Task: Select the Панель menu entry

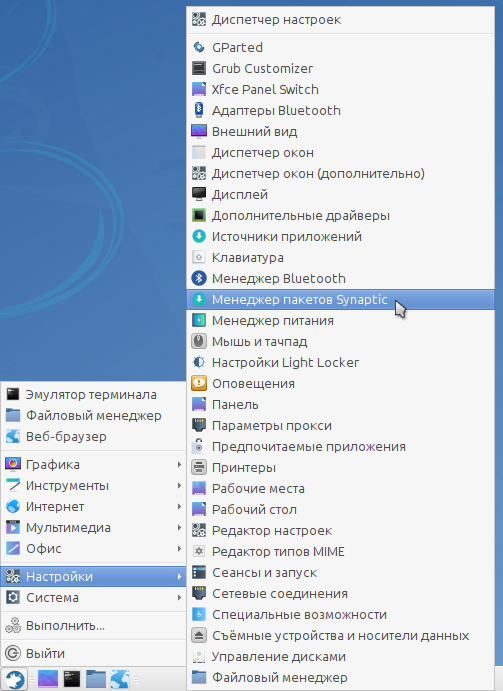Action: tap(340, 405)
